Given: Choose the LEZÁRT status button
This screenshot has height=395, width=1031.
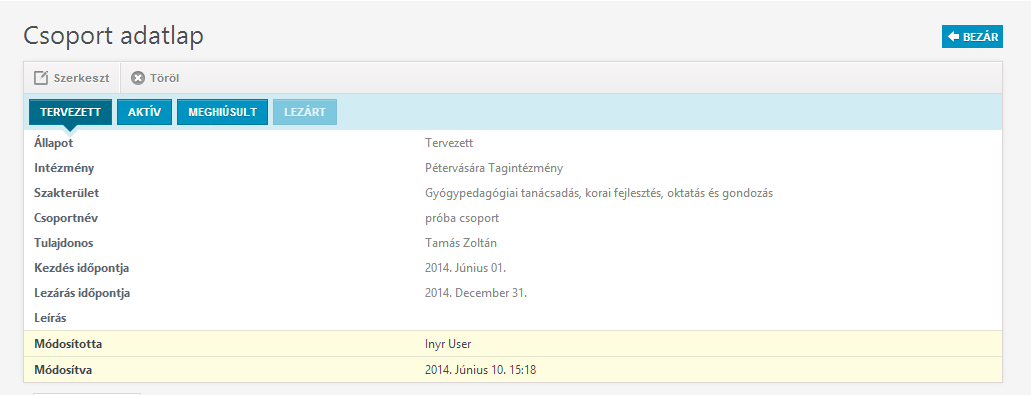Looking at the screenshot, I should 304,112.
